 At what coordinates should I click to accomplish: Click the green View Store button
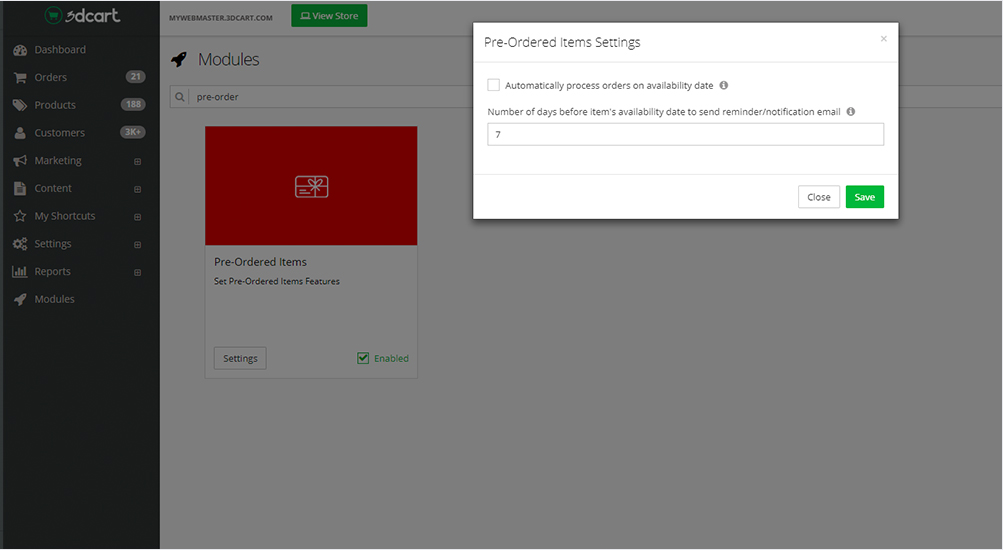click(x=329, y=16)
